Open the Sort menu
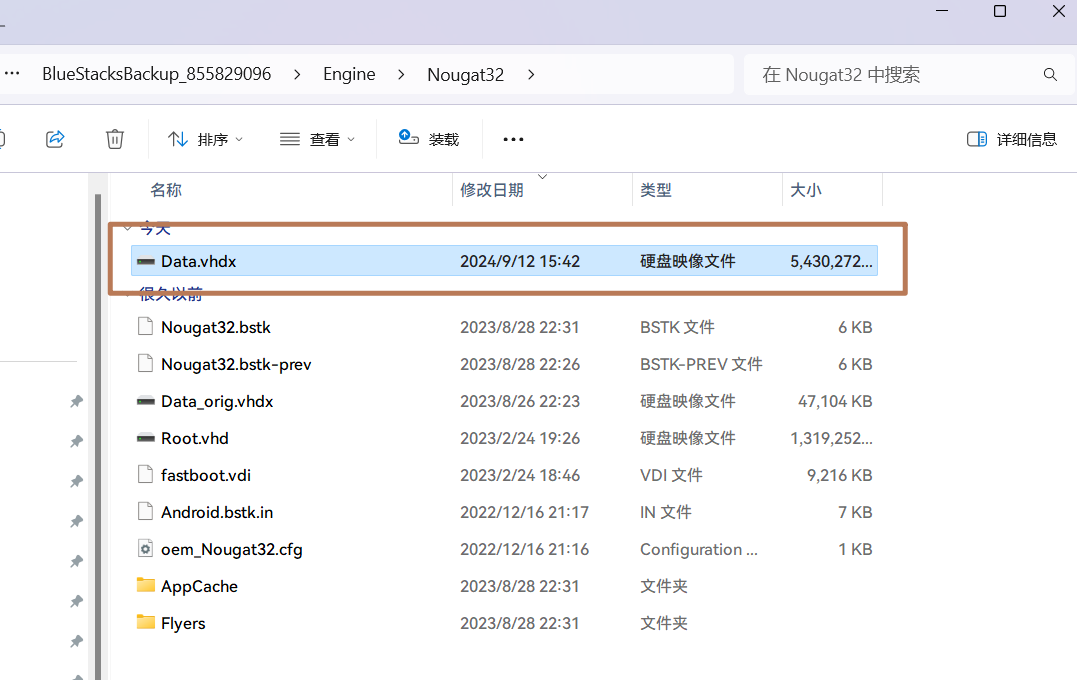The image size is (1077, 680). [205, 139]
